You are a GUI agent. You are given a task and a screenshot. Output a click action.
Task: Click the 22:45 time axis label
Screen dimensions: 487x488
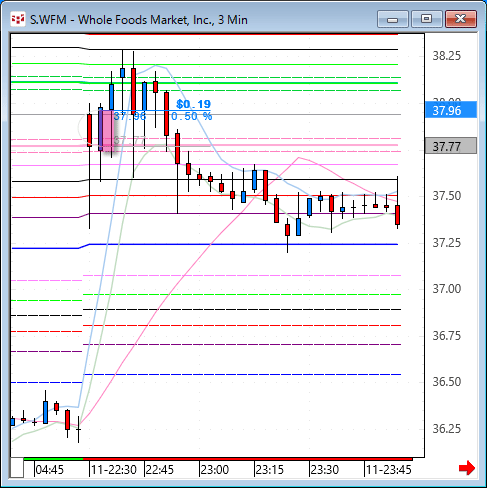[x=160, y=470]
